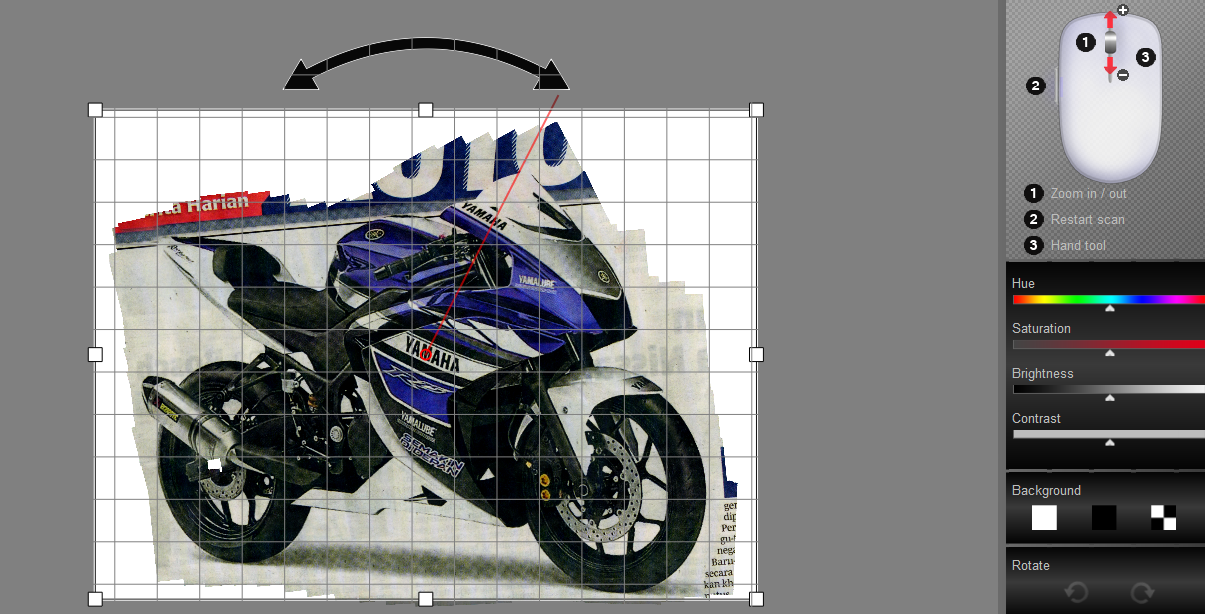Click the number 1 legend bullet
Screen dimensions: 1205x614
(1034, 194)
